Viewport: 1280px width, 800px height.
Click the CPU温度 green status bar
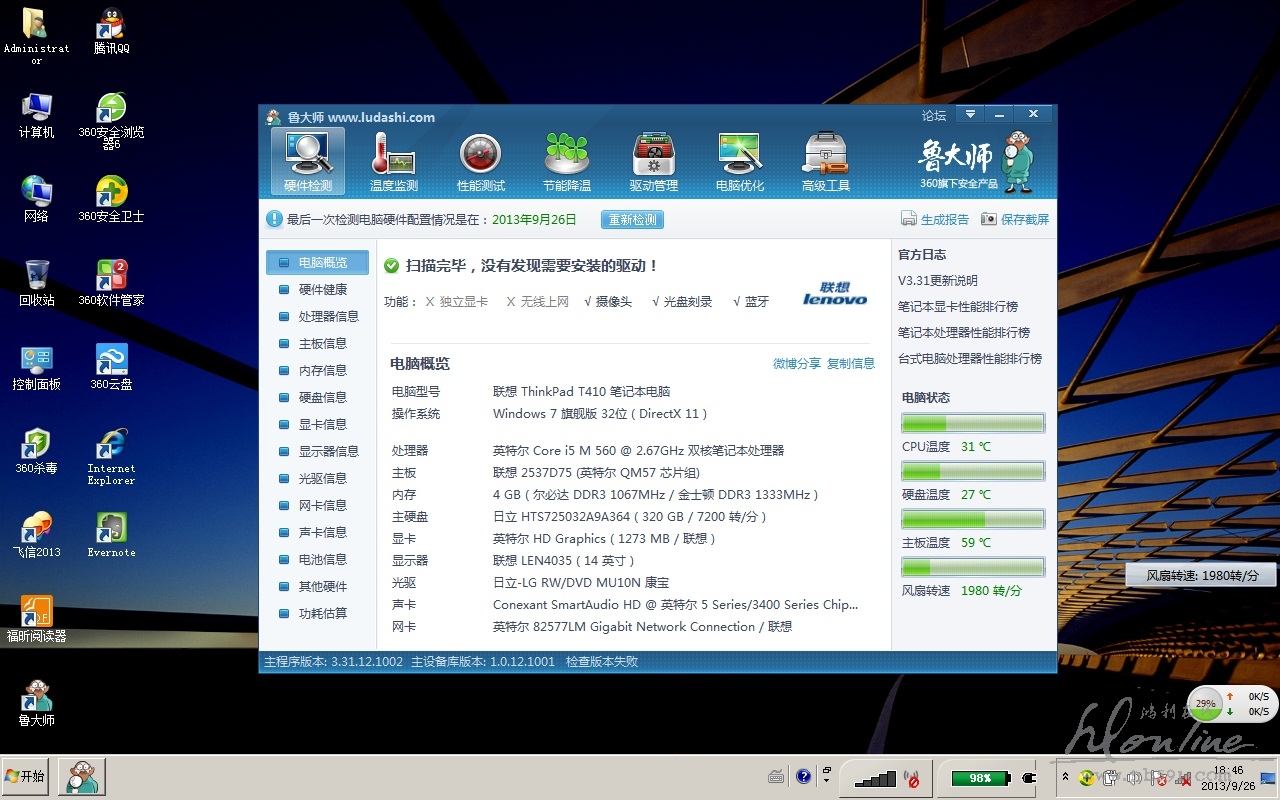(x=972, y=423)
